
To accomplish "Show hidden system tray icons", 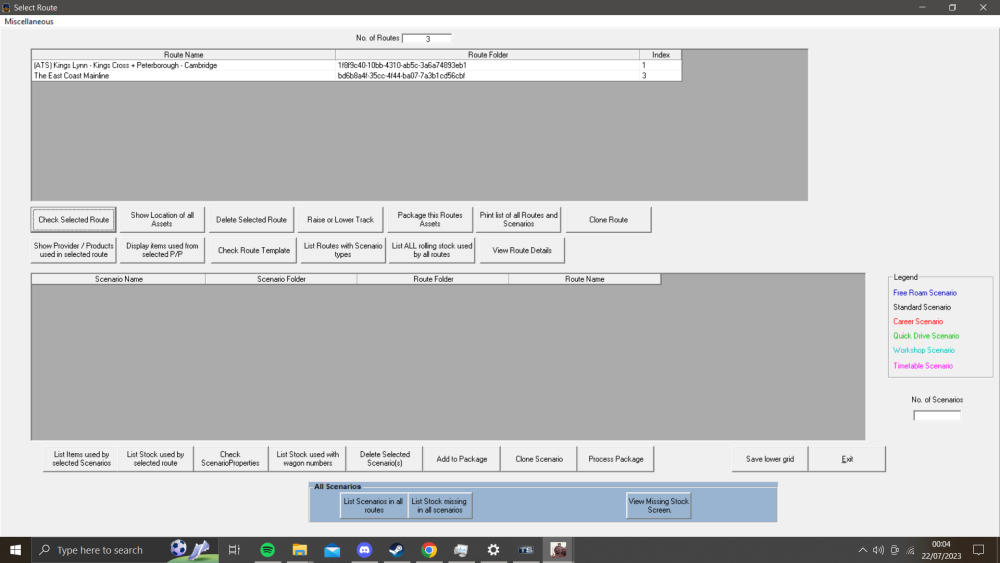I will [862, 550].
